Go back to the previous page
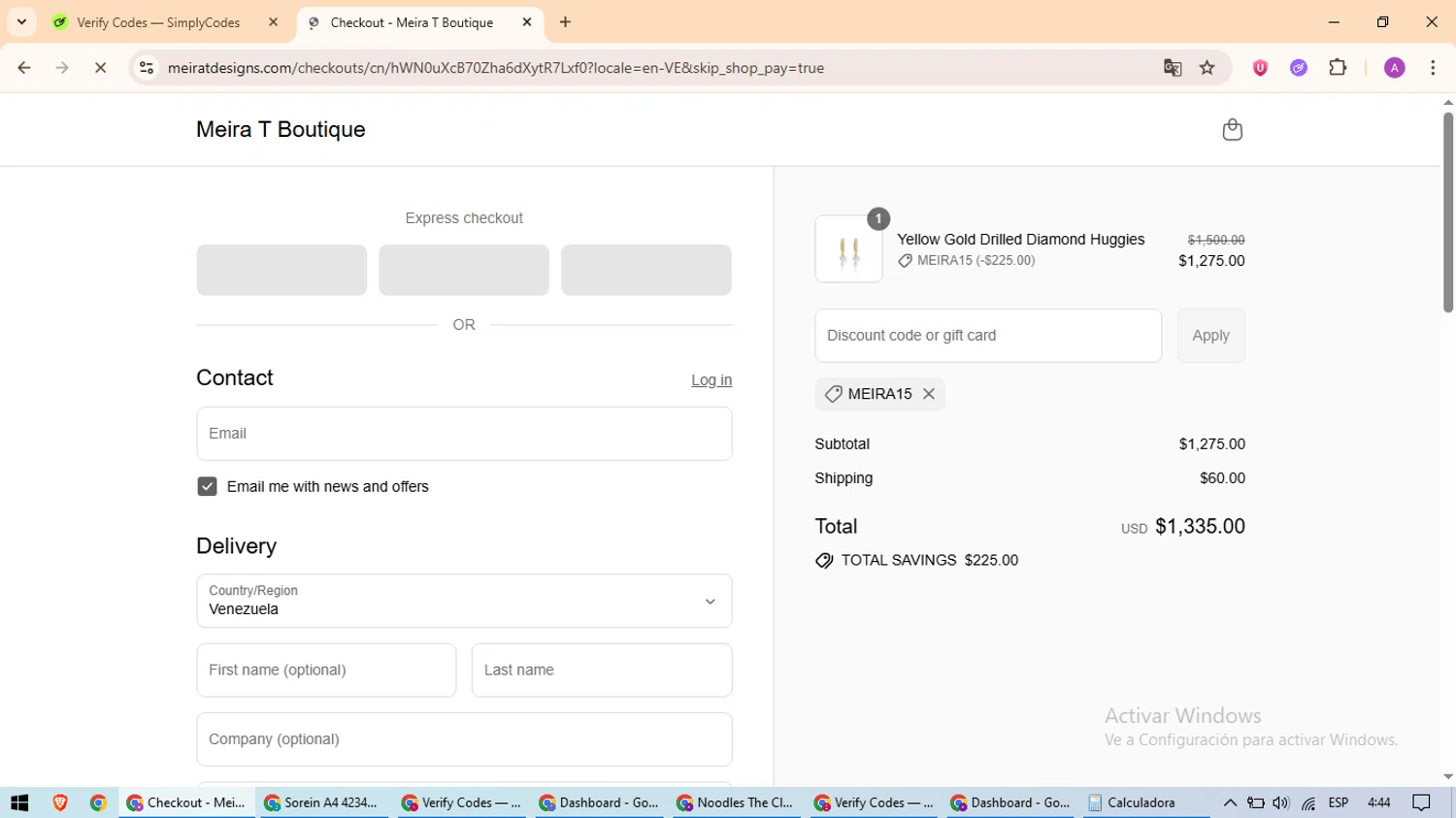1456x818 pixels. [x=24, y=68]
